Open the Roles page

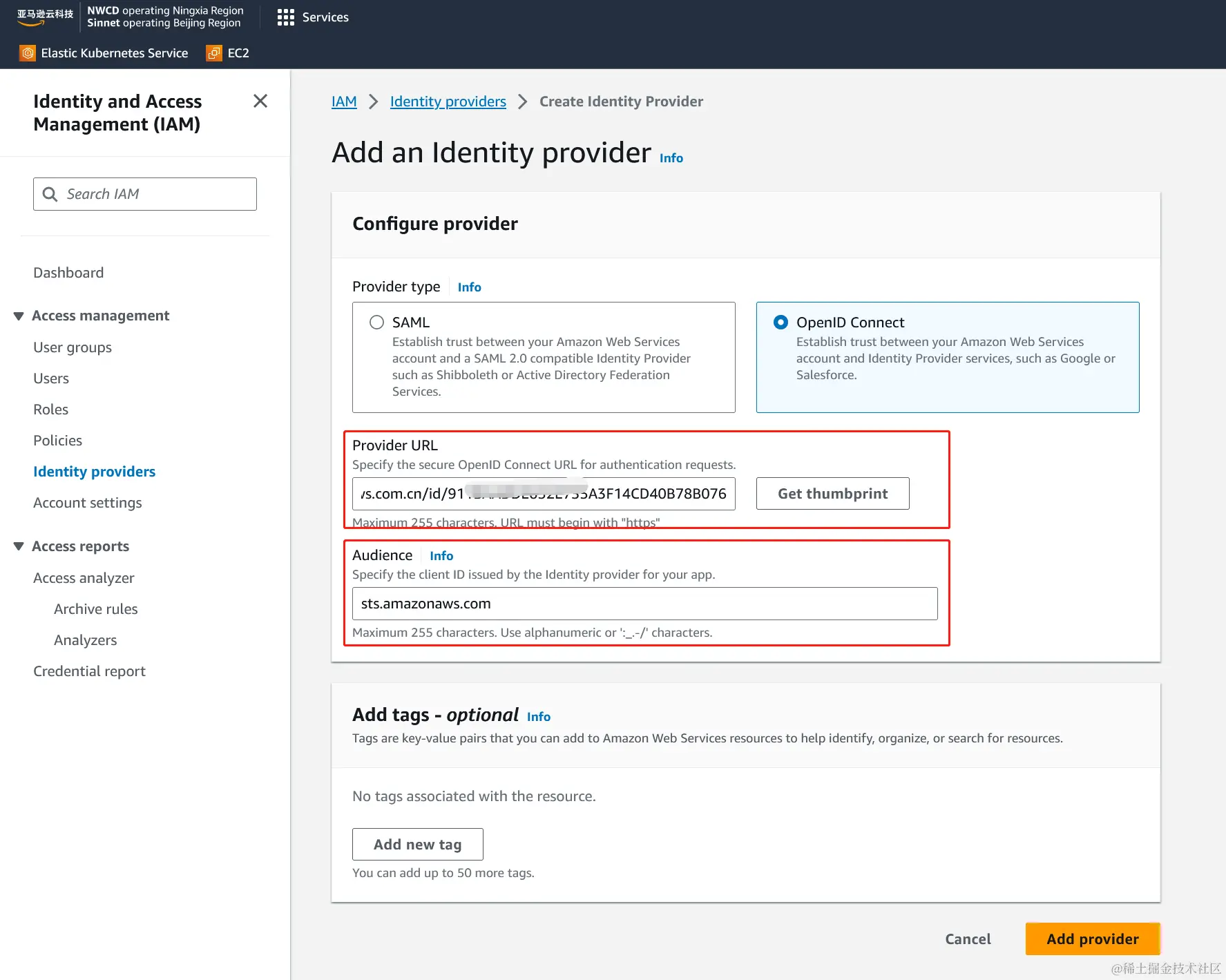pos(51,410)
